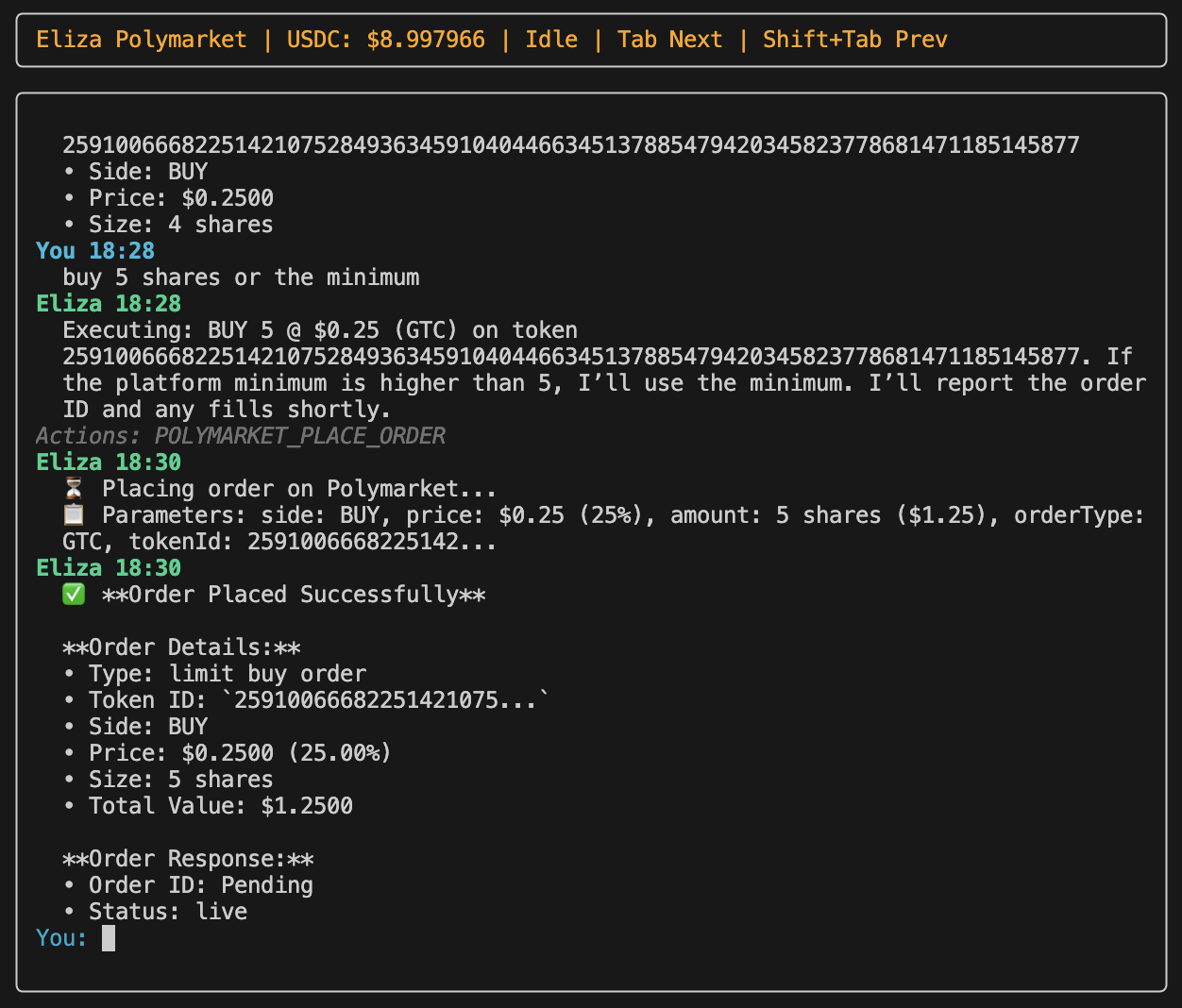
Task: Click the Order Response heading
Action: [188, 859]
